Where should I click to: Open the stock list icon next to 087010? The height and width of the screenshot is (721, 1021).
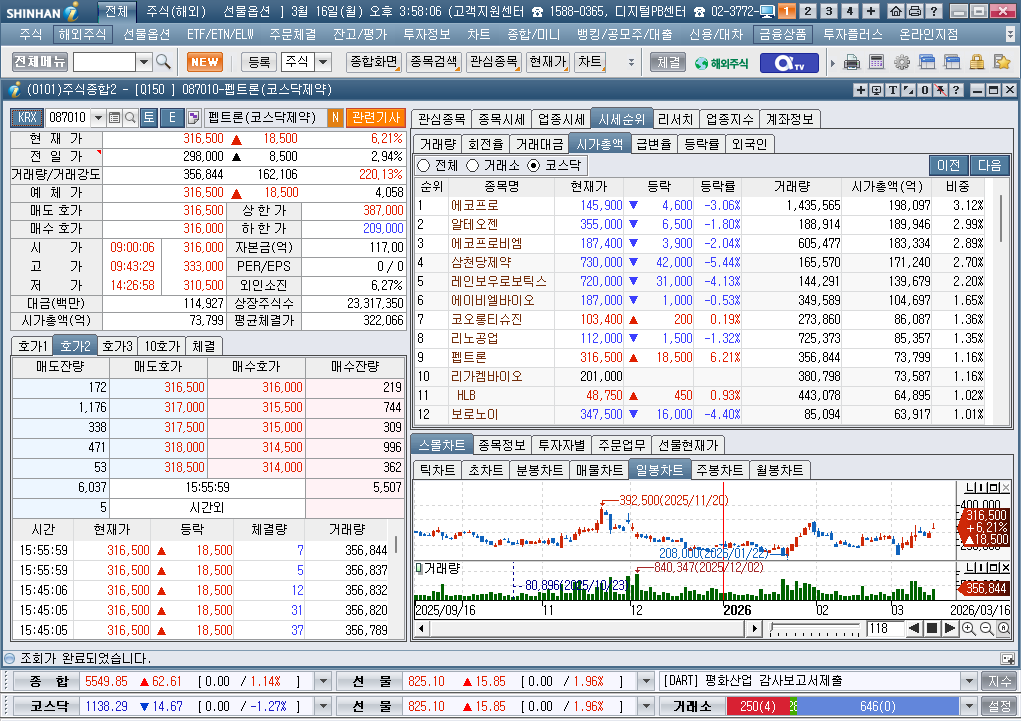tap(115, 118)
